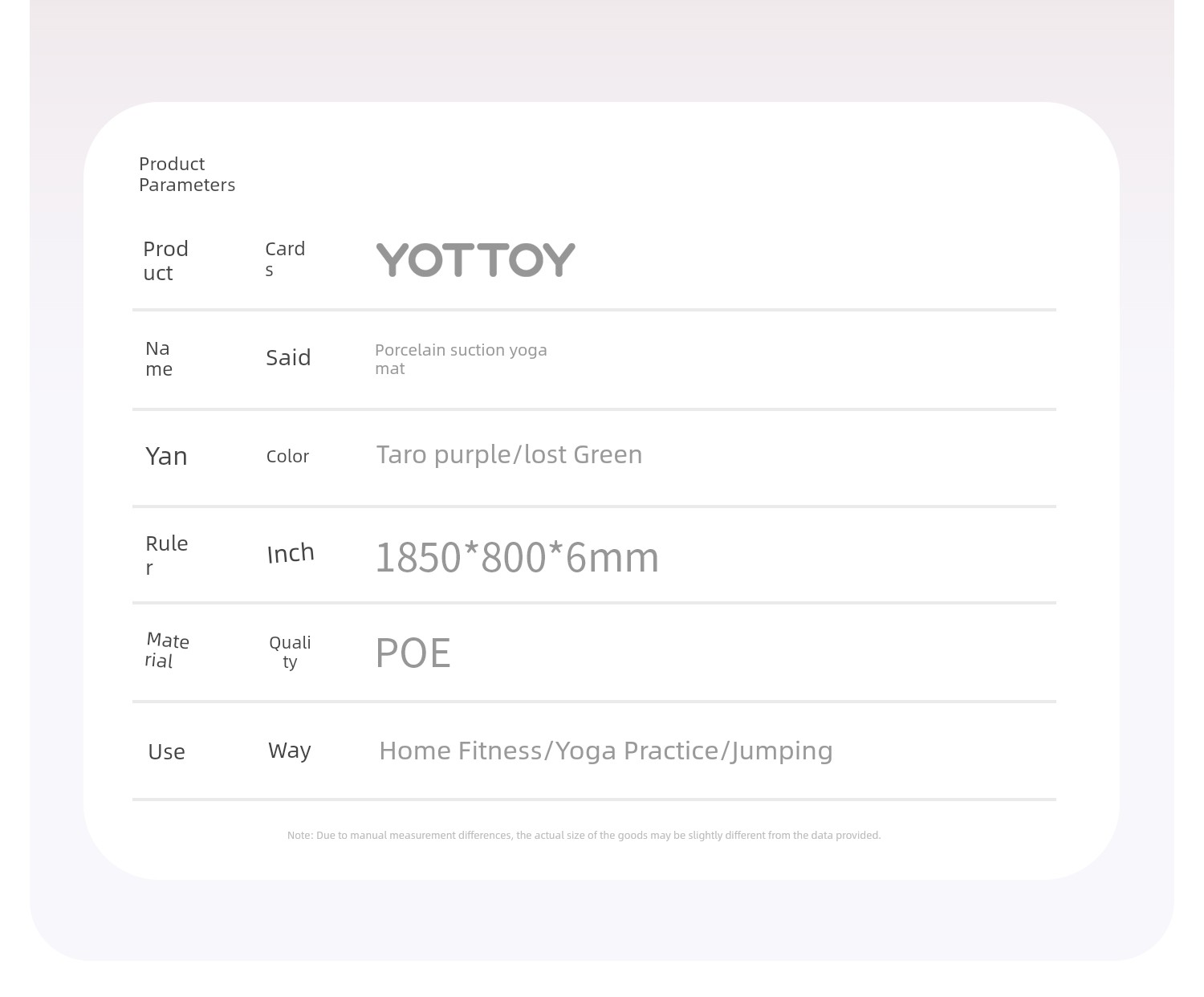Click the Quali ty label
Screen dimensions: 1204x997
tap(290, 652)
